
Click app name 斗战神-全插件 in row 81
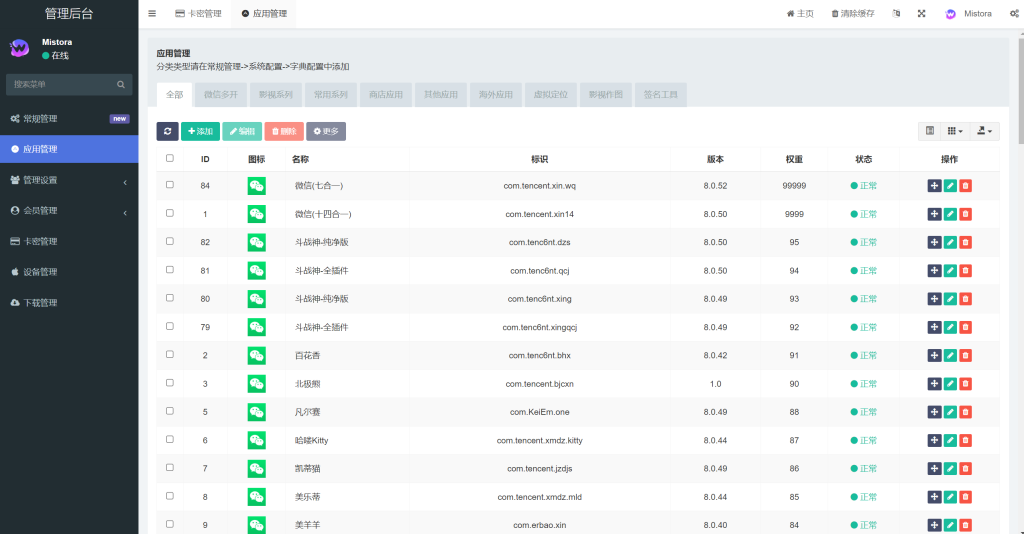[x=321, y=270]
